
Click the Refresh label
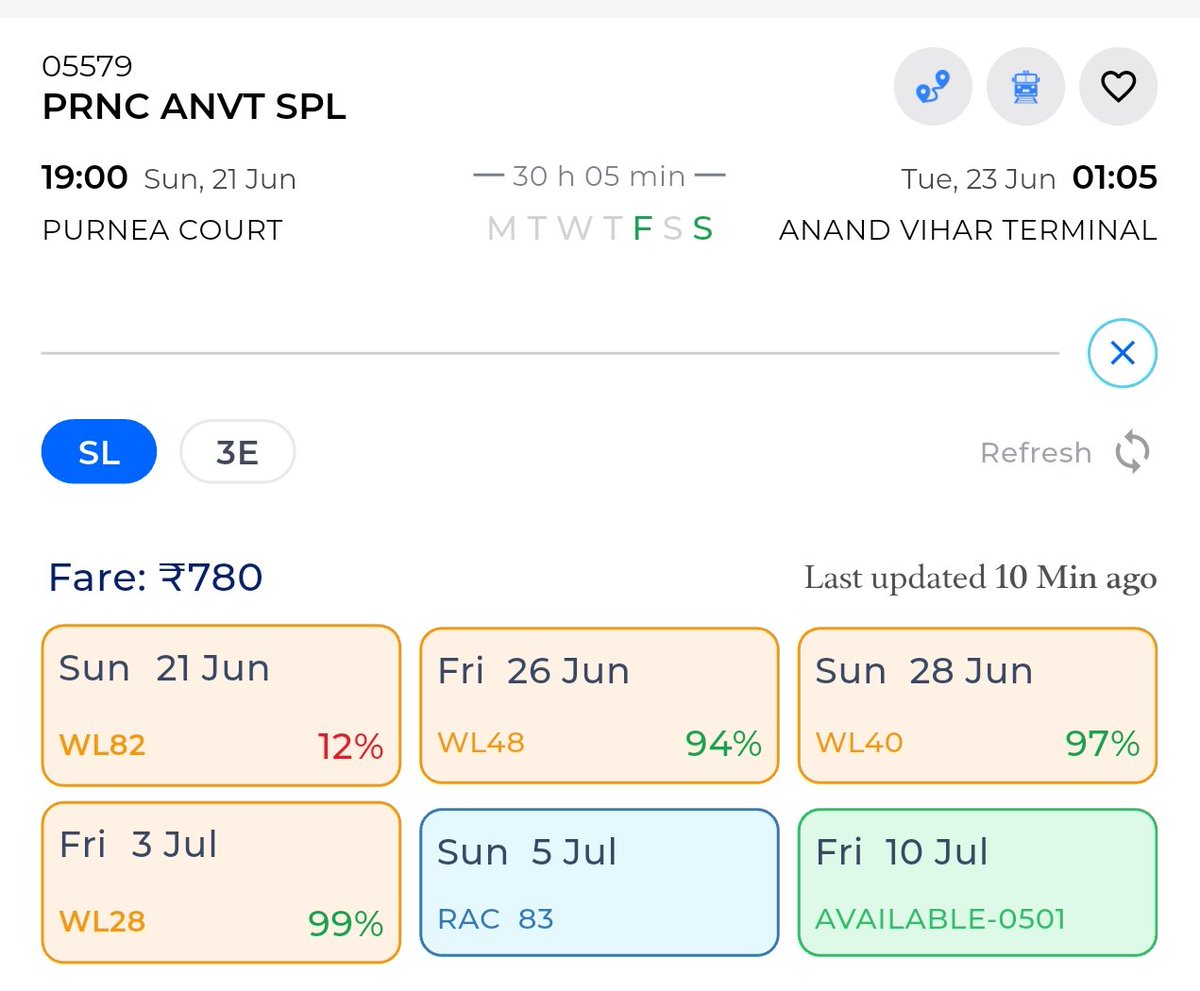point(1036,453)
